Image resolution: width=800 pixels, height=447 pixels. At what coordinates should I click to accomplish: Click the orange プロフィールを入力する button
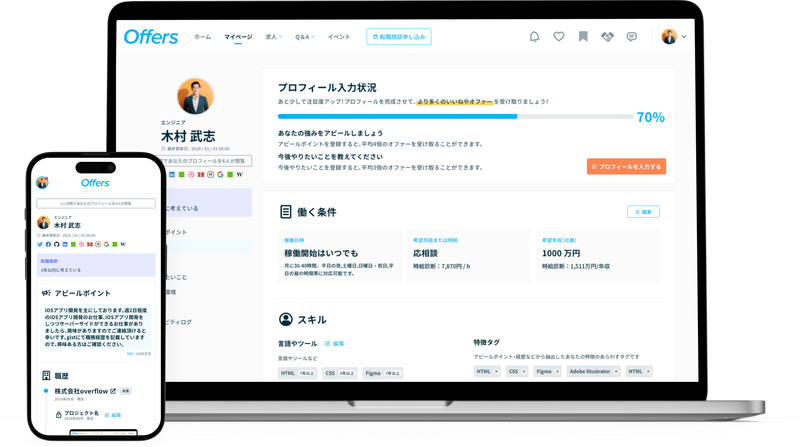626,166
